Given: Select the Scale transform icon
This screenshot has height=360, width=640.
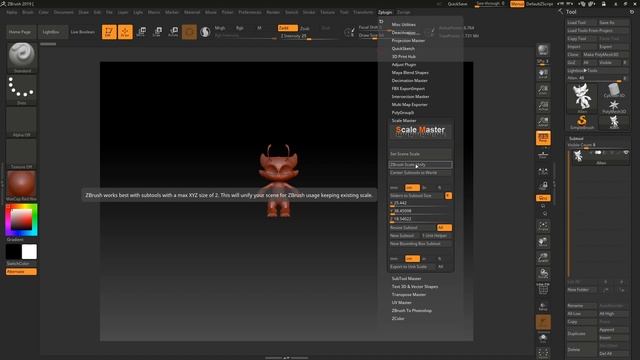Looking at the screenshot, I should (157, 32).
